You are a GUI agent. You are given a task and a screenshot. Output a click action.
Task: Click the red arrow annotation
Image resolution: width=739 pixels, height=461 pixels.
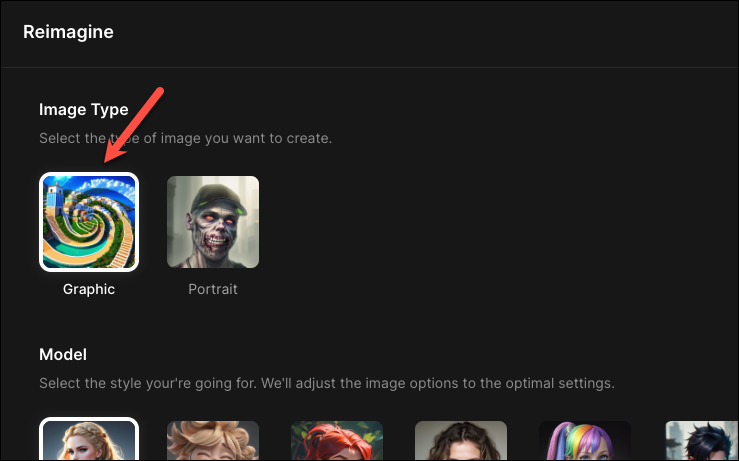tap(133, 125)
